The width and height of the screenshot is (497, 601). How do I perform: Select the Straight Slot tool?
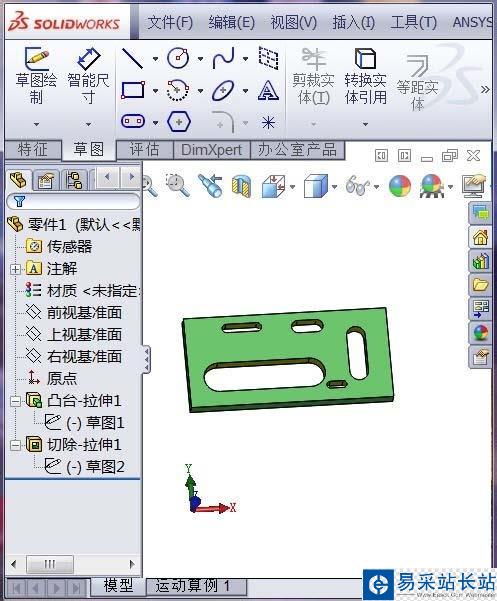[x=133, y=122]
